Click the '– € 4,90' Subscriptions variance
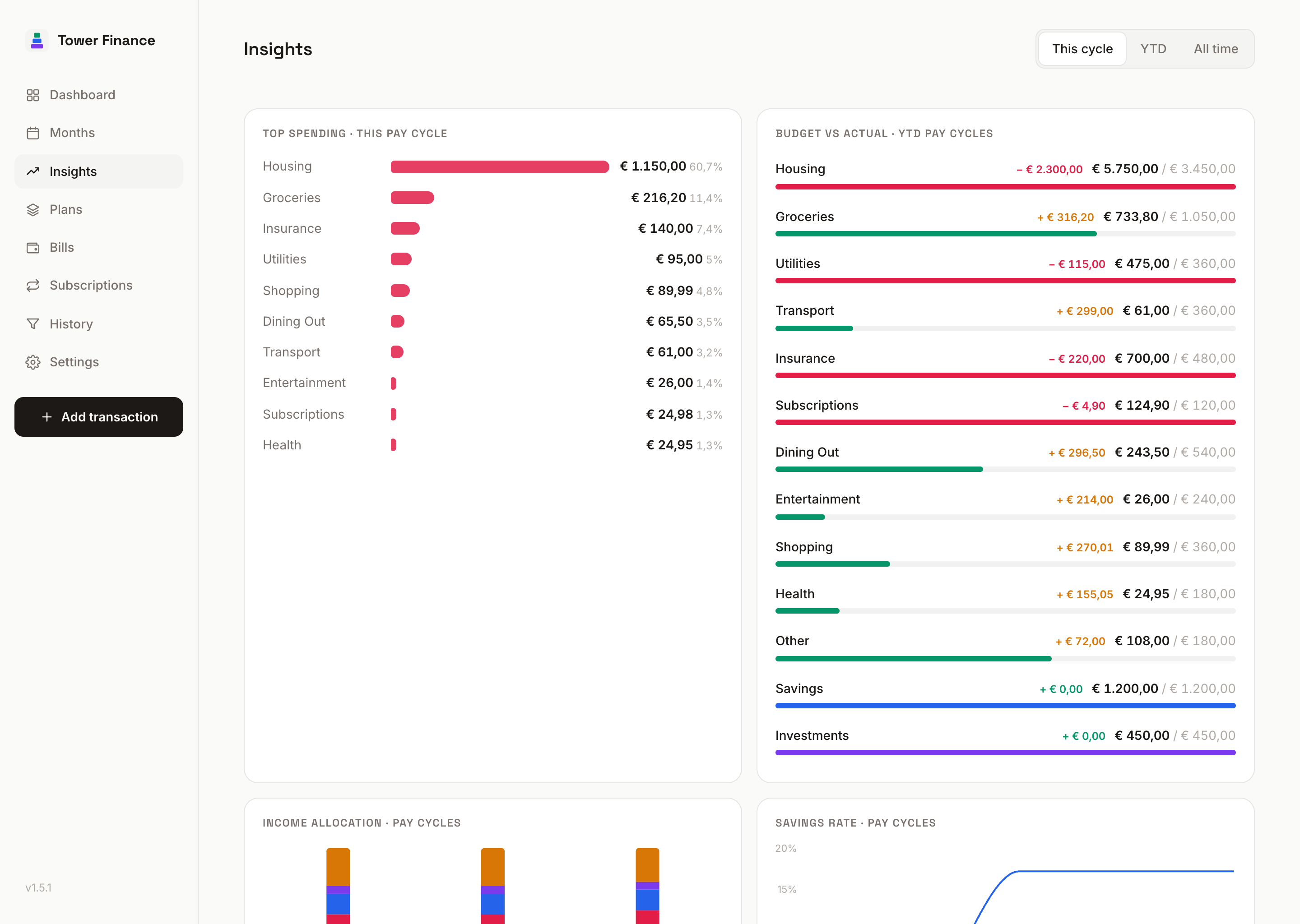Viewport: 1300px width, 924px height. [x=1083, y=406]
